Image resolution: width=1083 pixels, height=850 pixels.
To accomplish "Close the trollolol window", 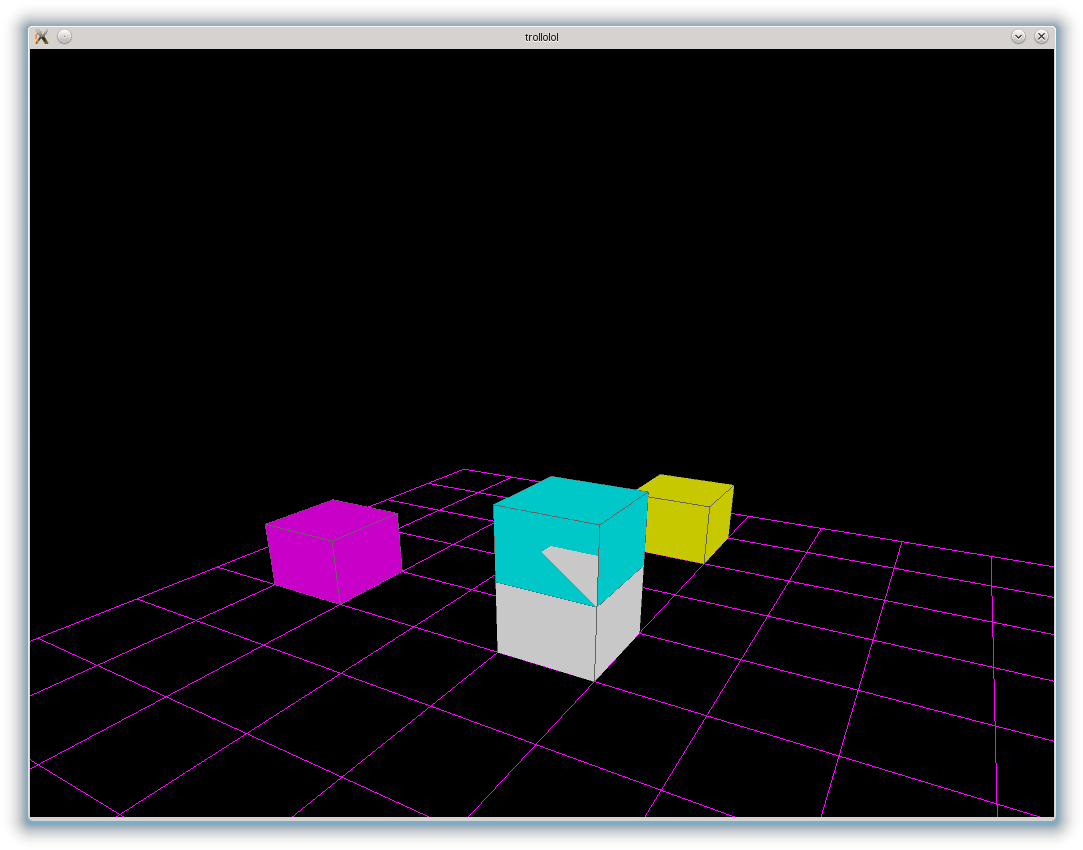I will pyautogui.click(x=1042, y=37).
